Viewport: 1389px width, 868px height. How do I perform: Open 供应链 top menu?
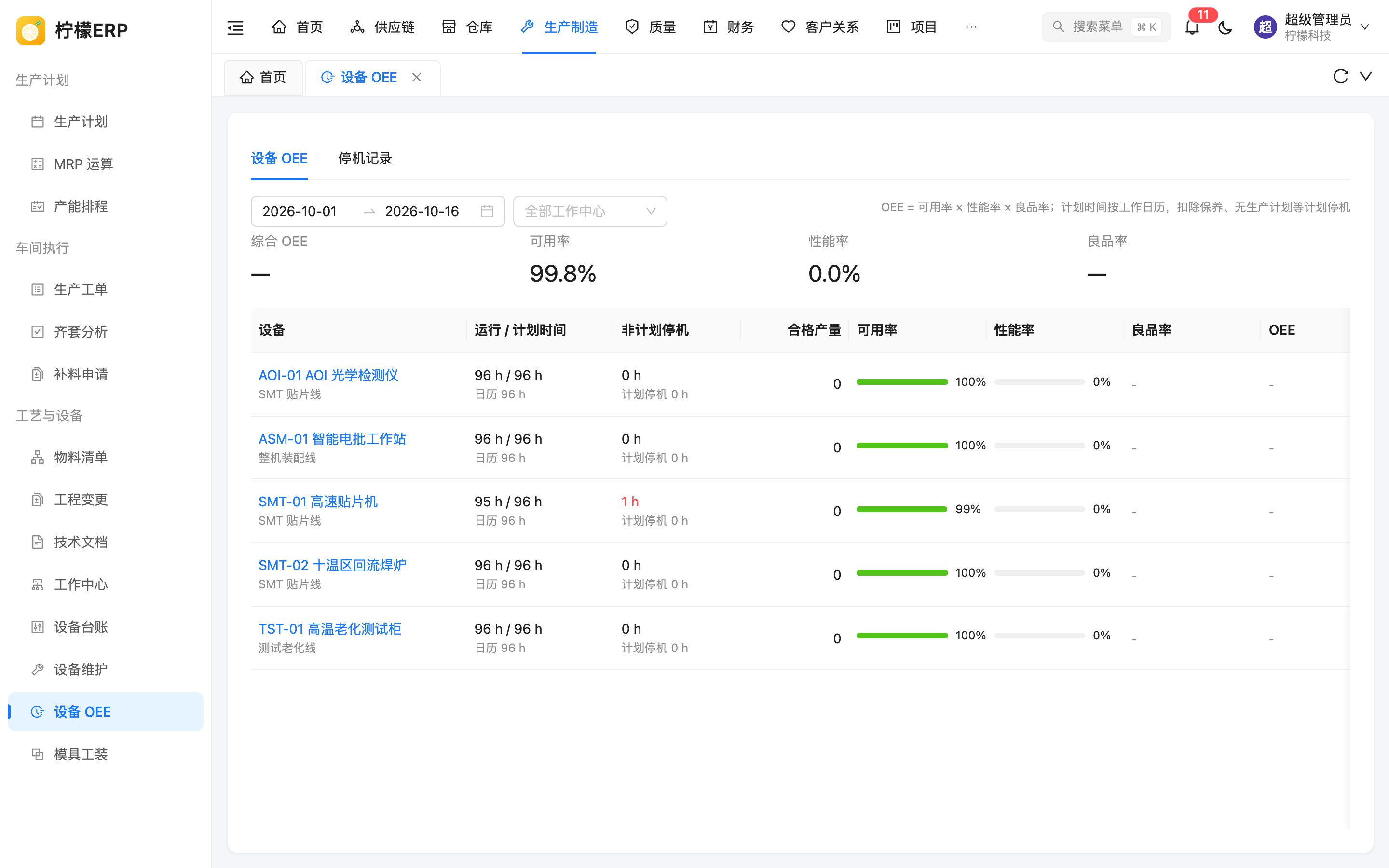(x=382, y=27)
